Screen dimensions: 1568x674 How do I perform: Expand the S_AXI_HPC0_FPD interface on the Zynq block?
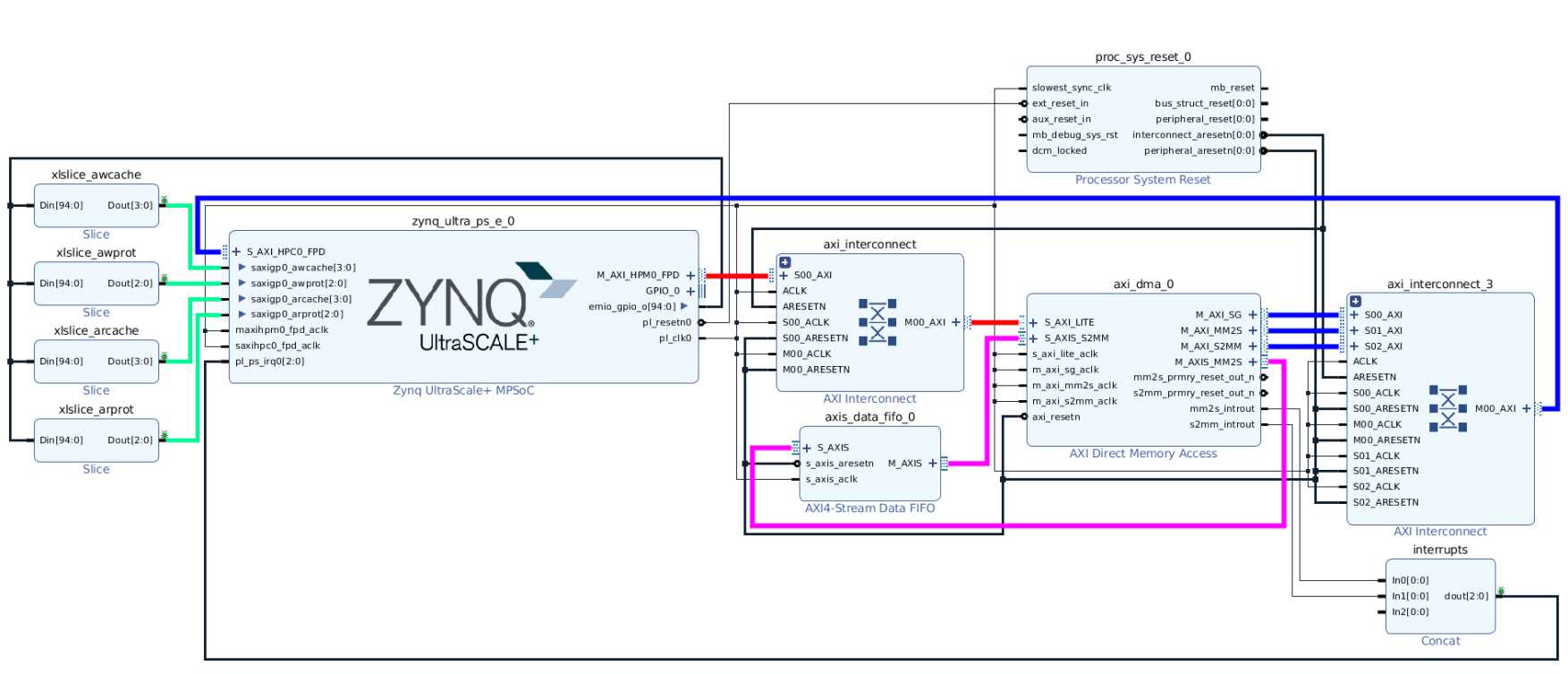236,252
